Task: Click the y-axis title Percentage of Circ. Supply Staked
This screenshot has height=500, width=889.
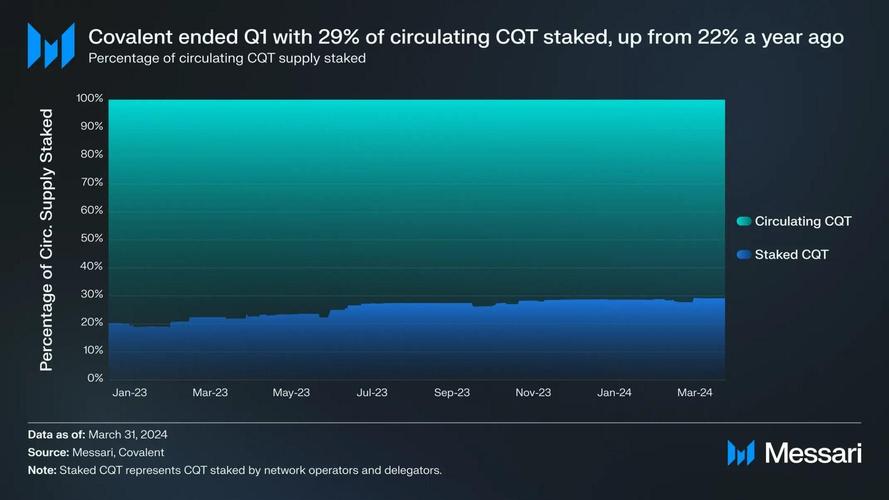Action: pos(46,240)
